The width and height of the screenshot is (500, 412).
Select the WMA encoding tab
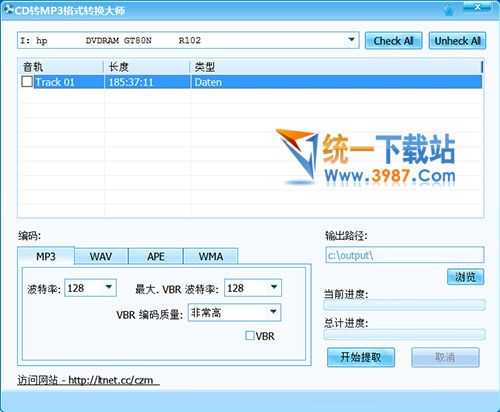coord(211,256)
